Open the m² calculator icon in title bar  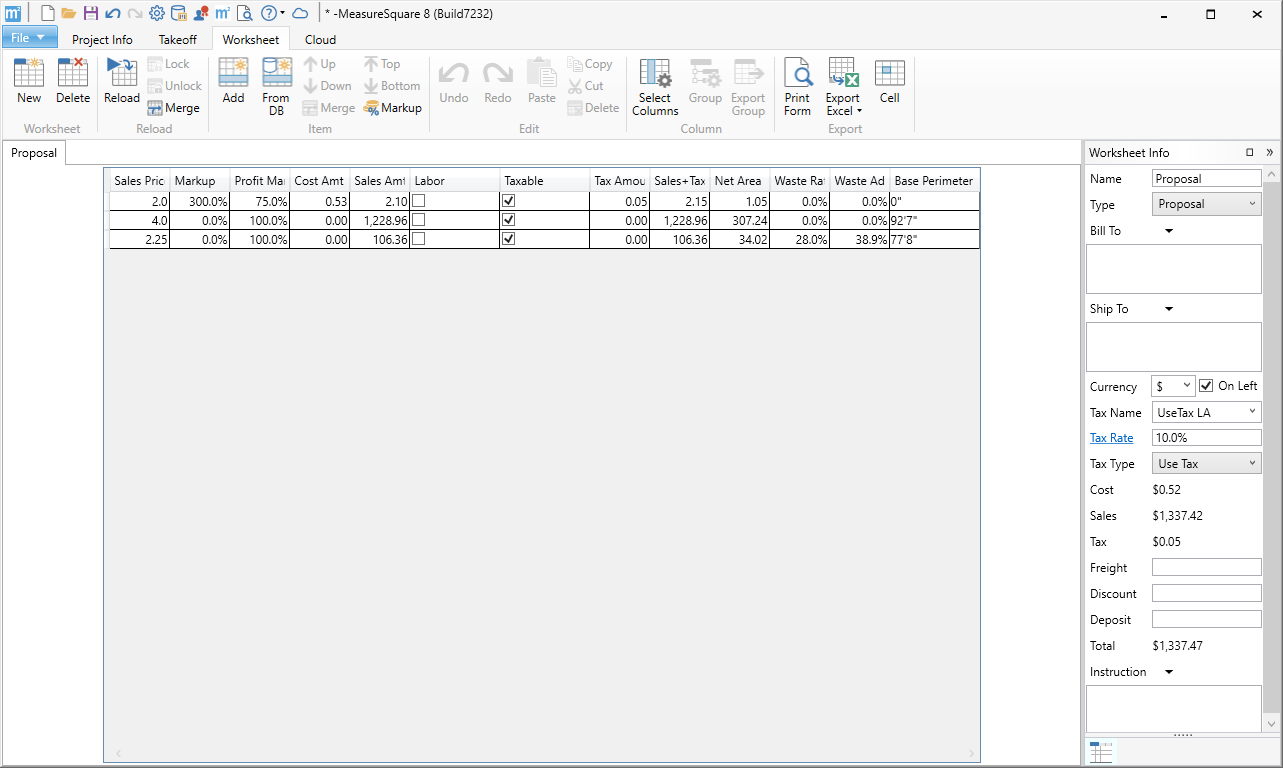tap(223, 14)
